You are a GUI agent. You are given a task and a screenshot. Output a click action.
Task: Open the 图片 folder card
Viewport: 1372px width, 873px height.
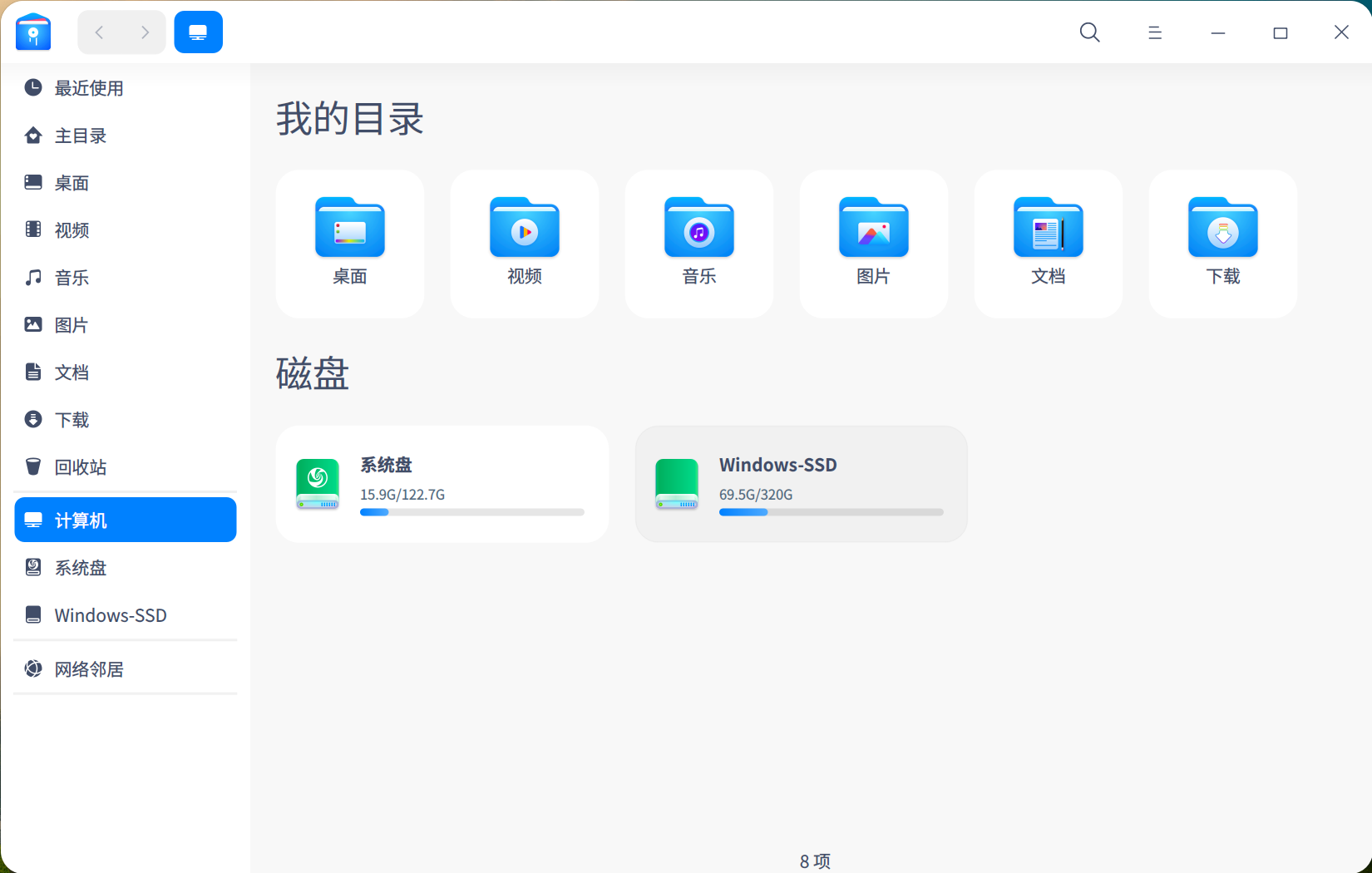click(873, 243)
